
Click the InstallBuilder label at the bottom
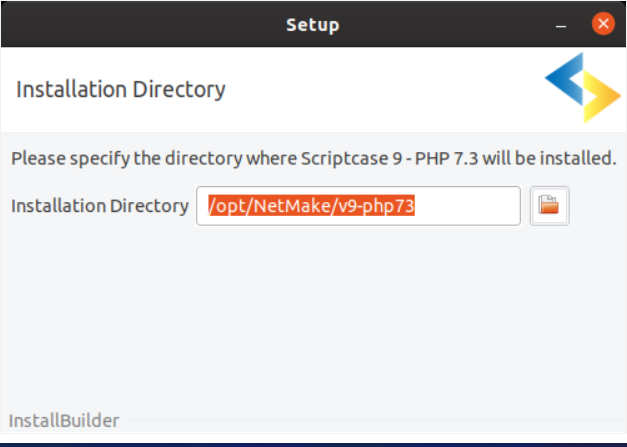click(64, 421)
